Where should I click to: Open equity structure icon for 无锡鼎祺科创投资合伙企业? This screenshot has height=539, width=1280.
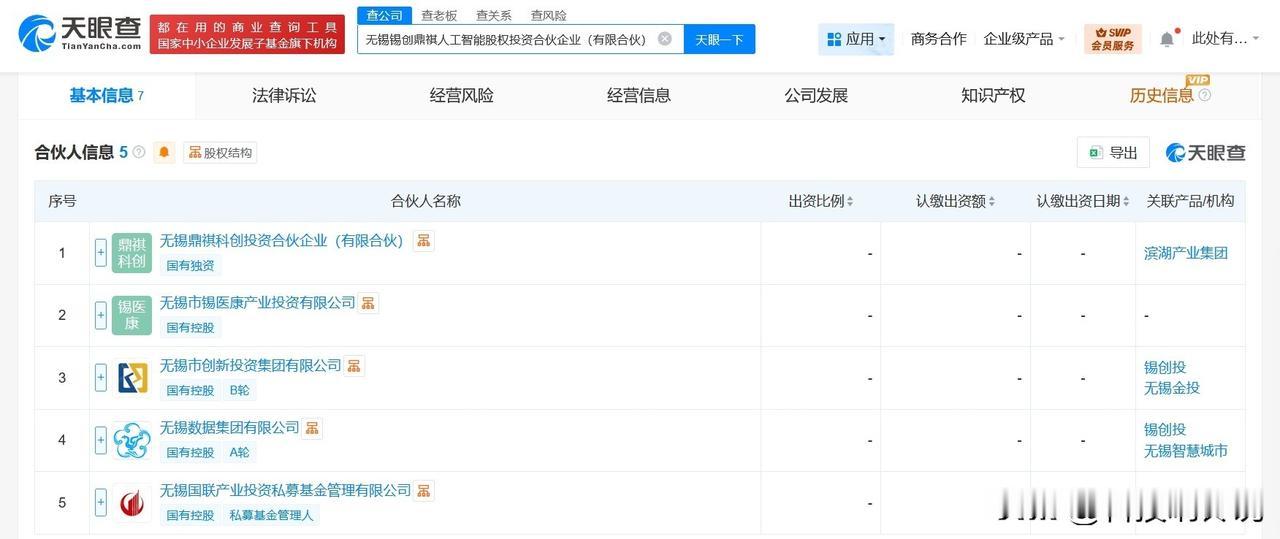click(424, 241)
